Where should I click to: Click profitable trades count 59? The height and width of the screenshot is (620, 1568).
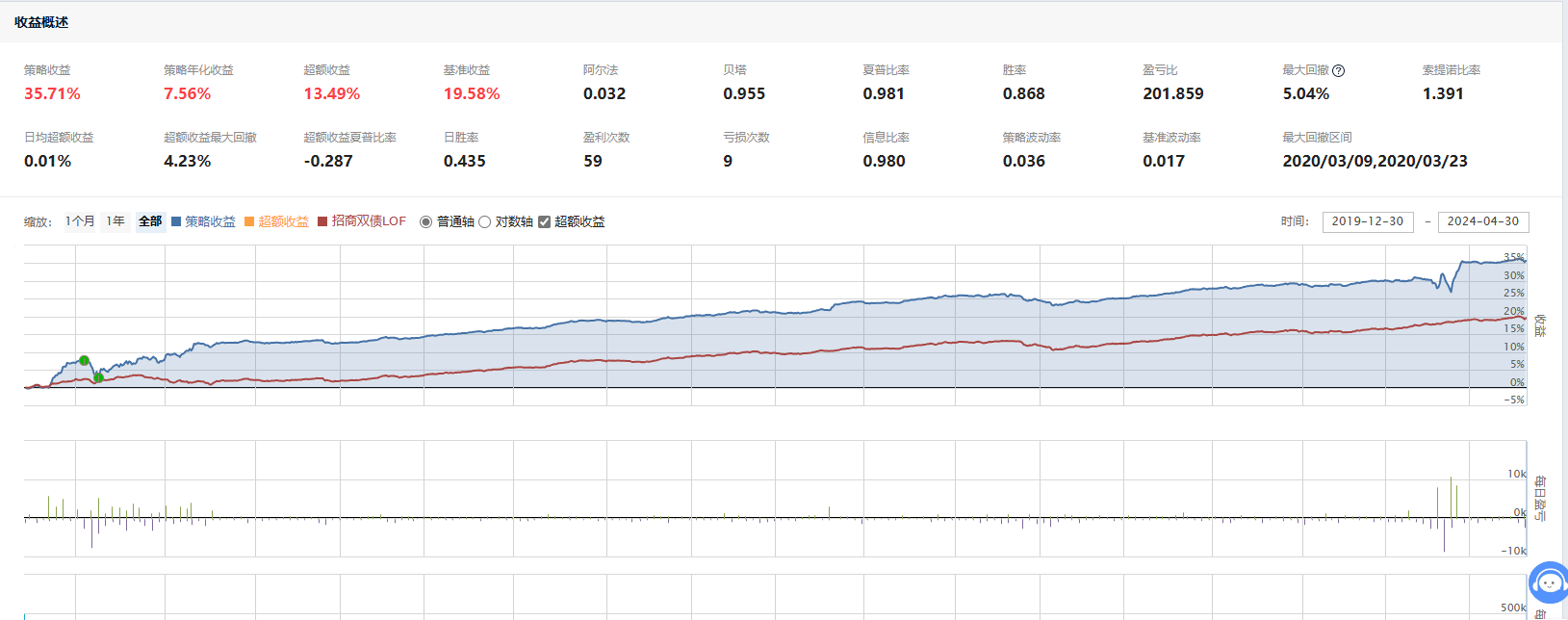pyautogui.click(x=593, y=161)
